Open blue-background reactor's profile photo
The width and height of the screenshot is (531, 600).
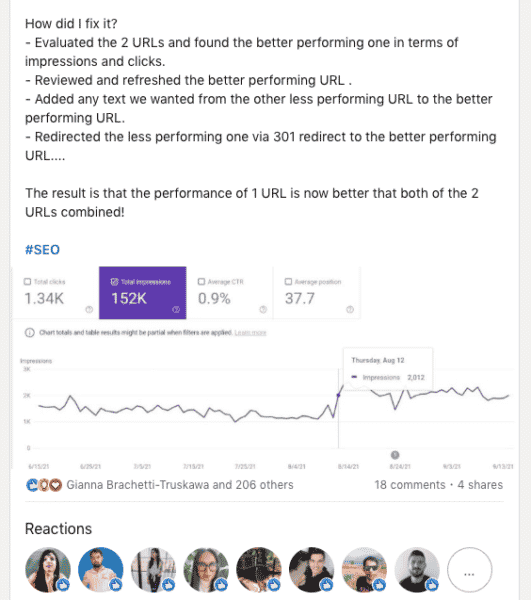click(x=101, y=570)
